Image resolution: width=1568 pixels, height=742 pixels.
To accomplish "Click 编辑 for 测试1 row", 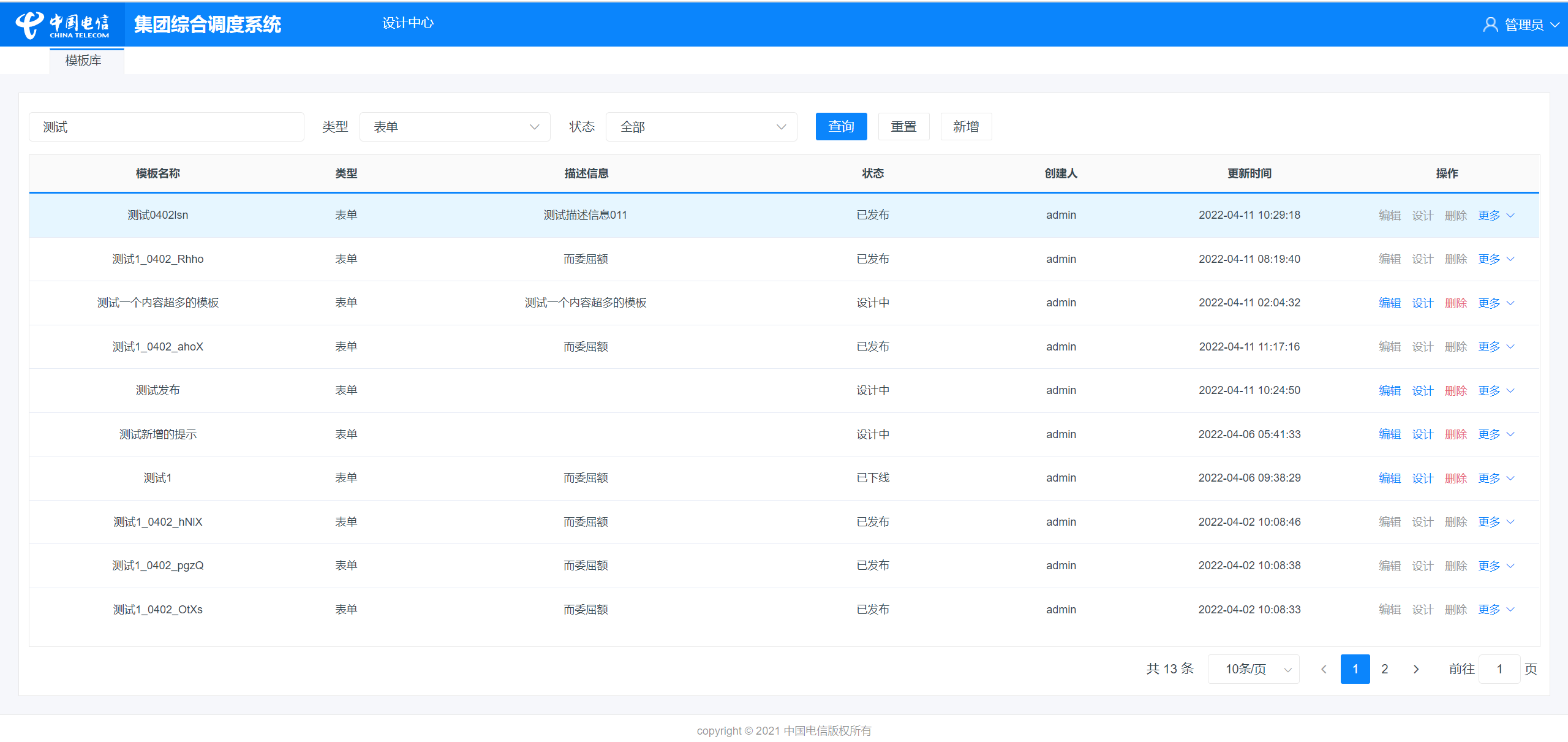I will tap(1390, 478).
